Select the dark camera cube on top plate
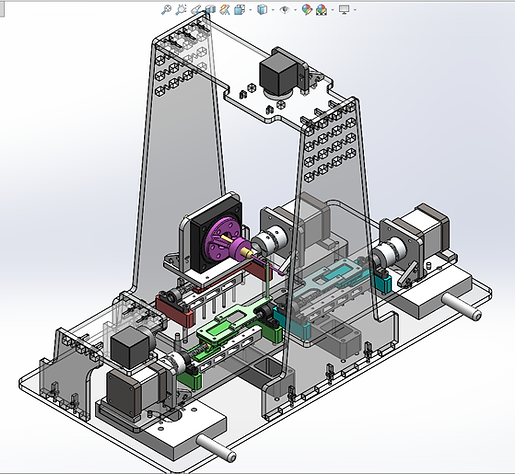The image size is (515, 474). tap(278, 73)
